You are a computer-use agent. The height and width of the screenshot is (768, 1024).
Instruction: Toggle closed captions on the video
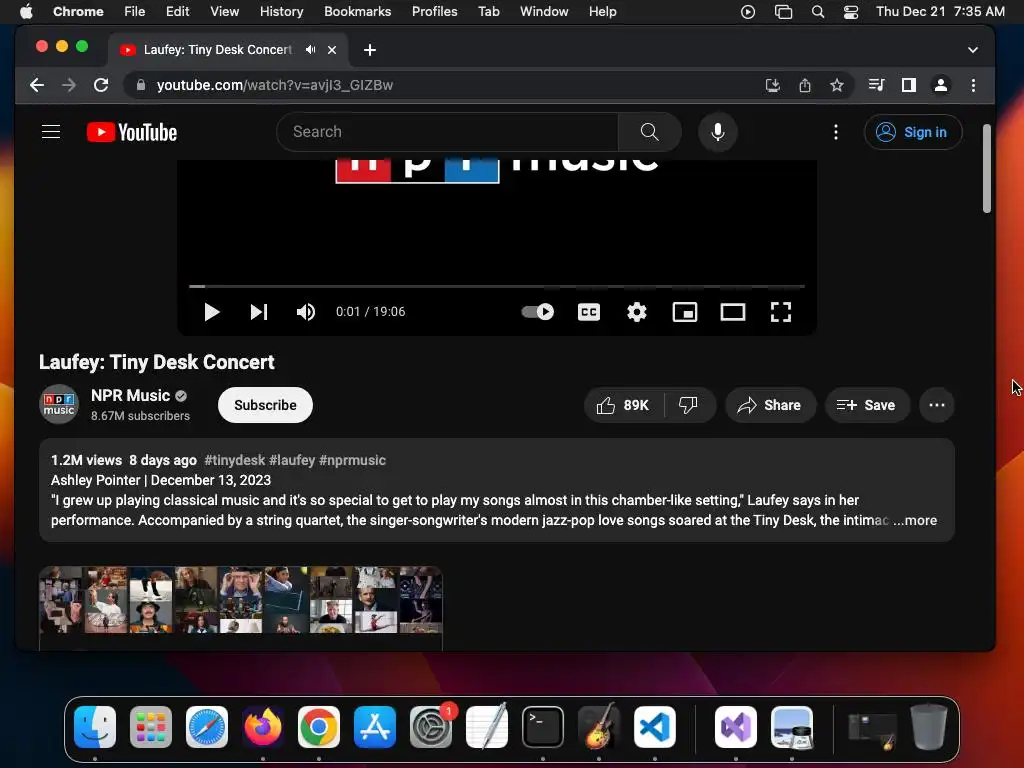pyautogui.click(x=588, y=312)
